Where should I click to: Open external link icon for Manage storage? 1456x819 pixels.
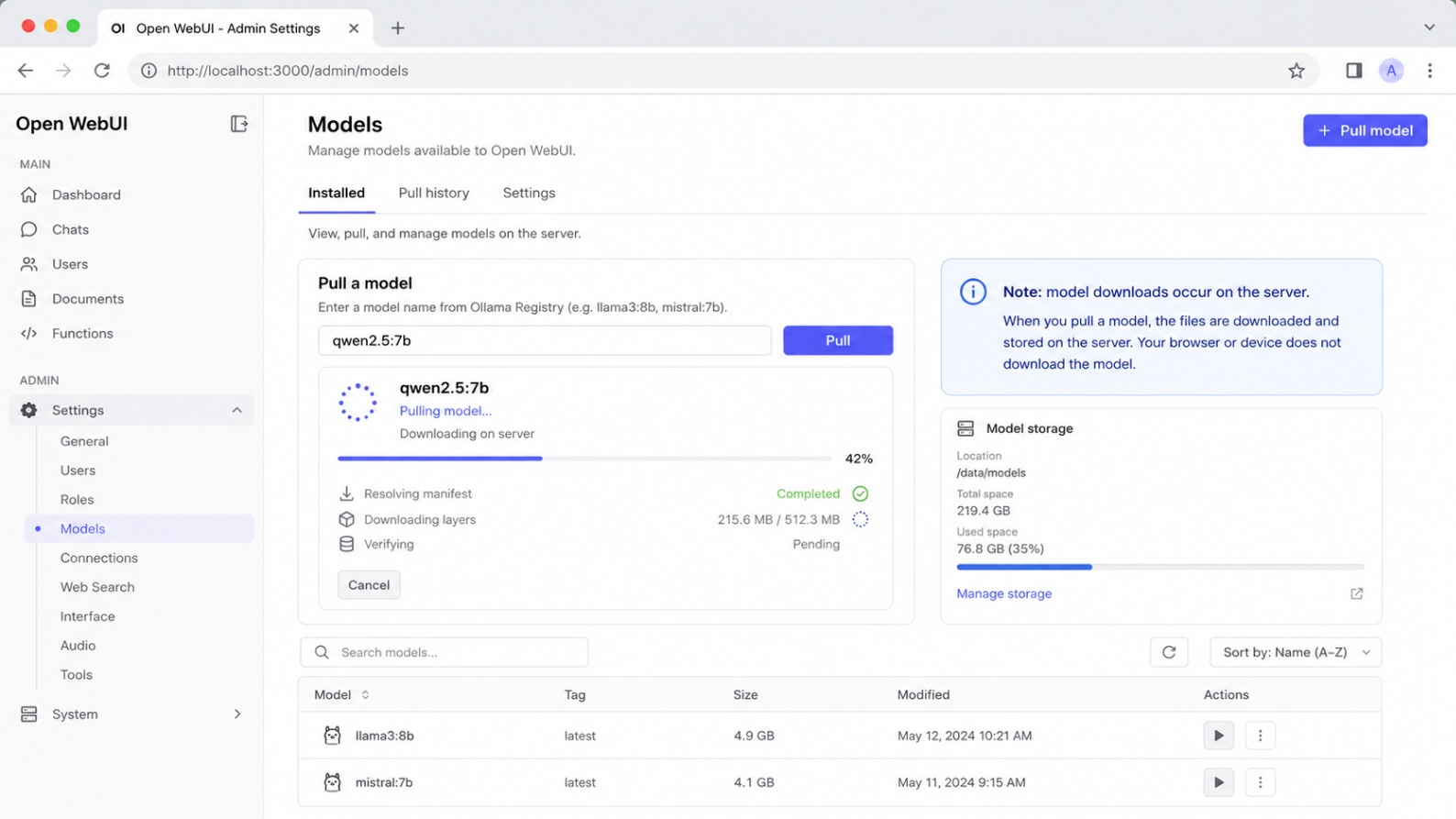click(1356, 593)
